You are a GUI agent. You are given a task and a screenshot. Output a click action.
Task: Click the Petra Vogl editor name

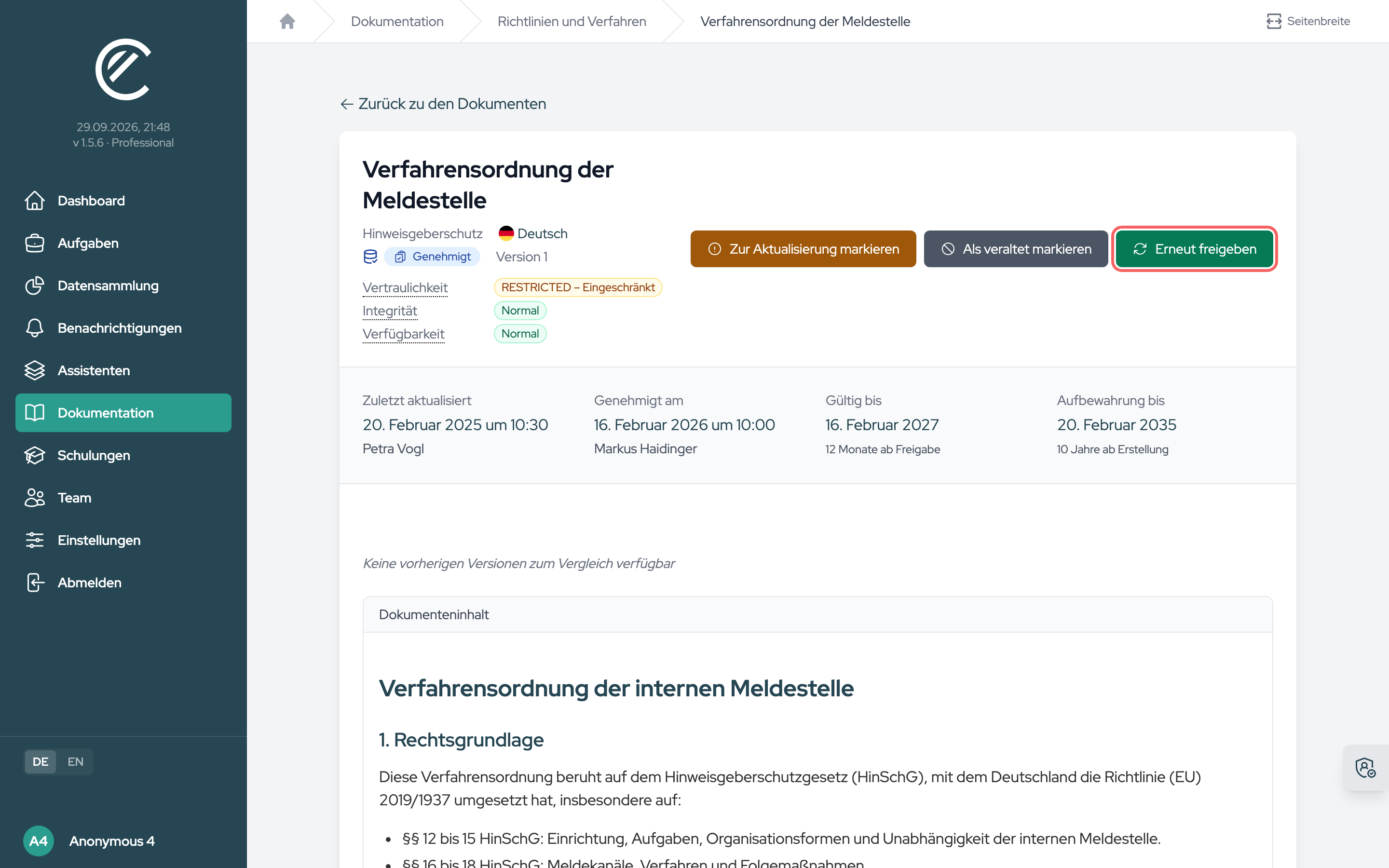393,449
